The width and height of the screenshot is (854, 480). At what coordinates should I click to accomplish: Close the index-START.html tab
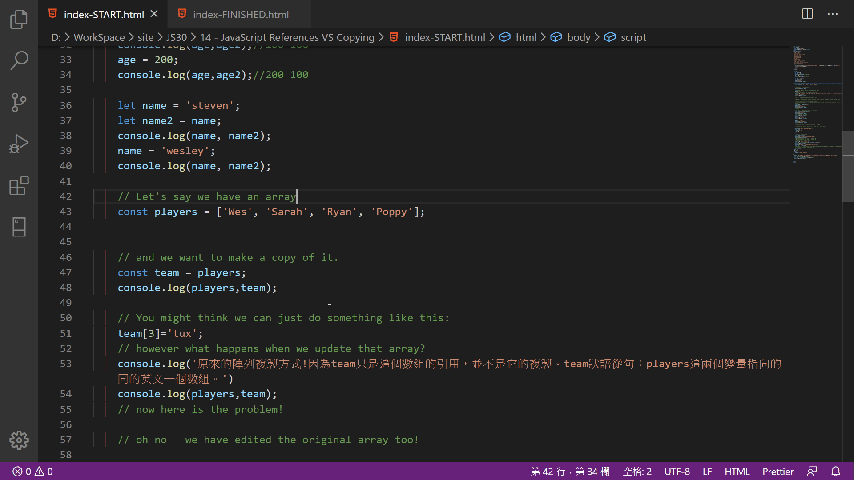pos(154,14)
